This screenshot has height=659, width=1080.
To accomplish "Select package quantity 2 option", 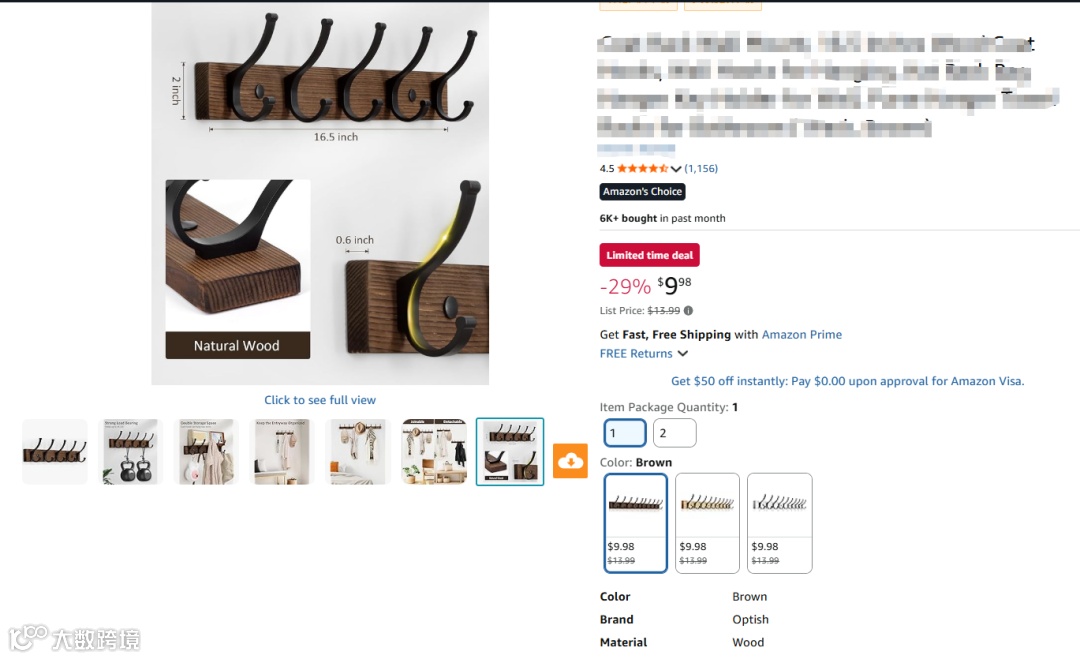I will point(674,433).
